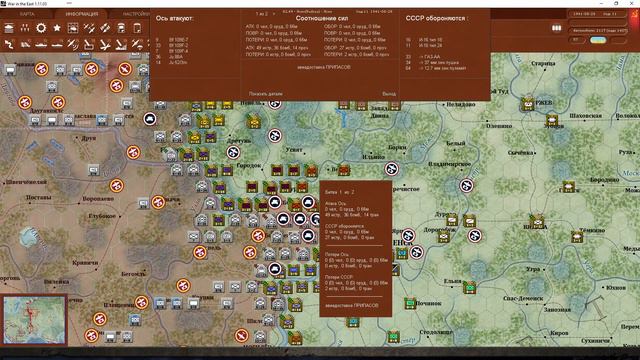
Task: Select the unit counter near Шаховская
Action: coord(552,120)
